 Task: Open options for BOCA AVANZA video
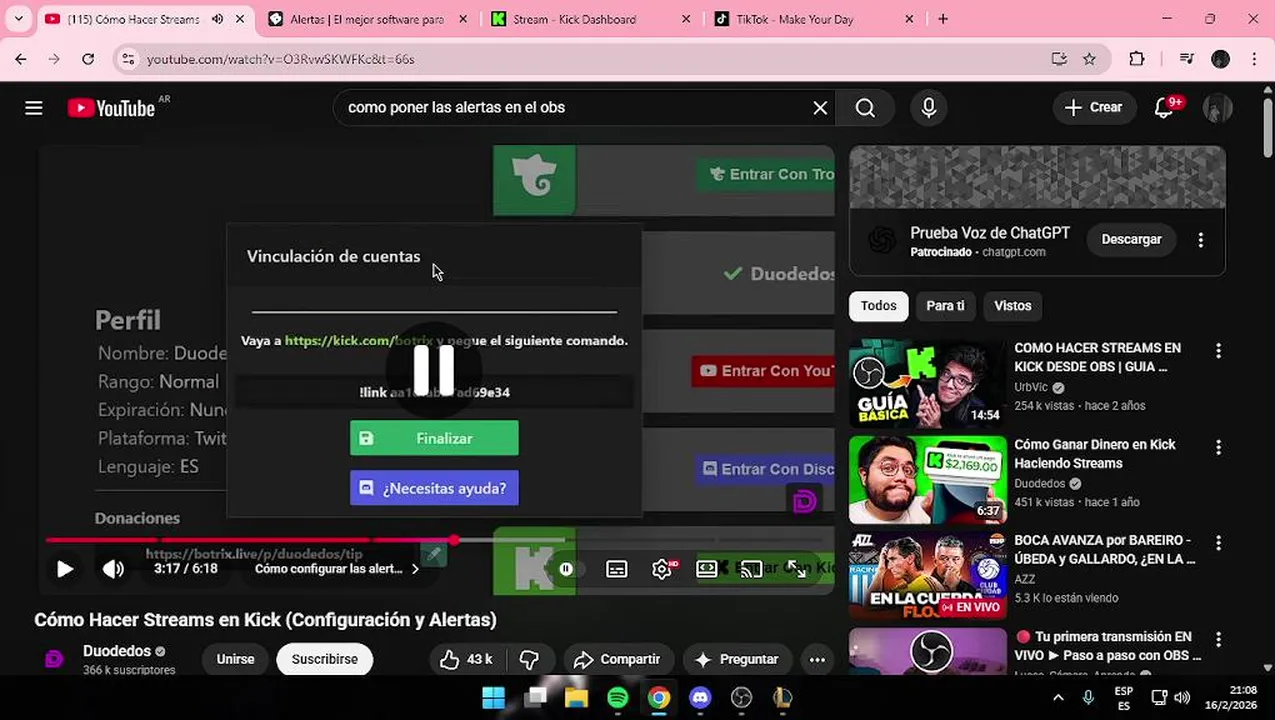[1218, 543]
